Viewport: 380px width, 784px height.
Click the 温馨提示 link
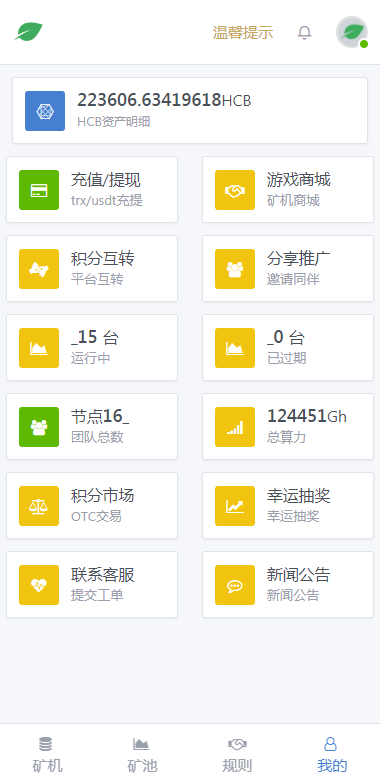pos(243,32)
